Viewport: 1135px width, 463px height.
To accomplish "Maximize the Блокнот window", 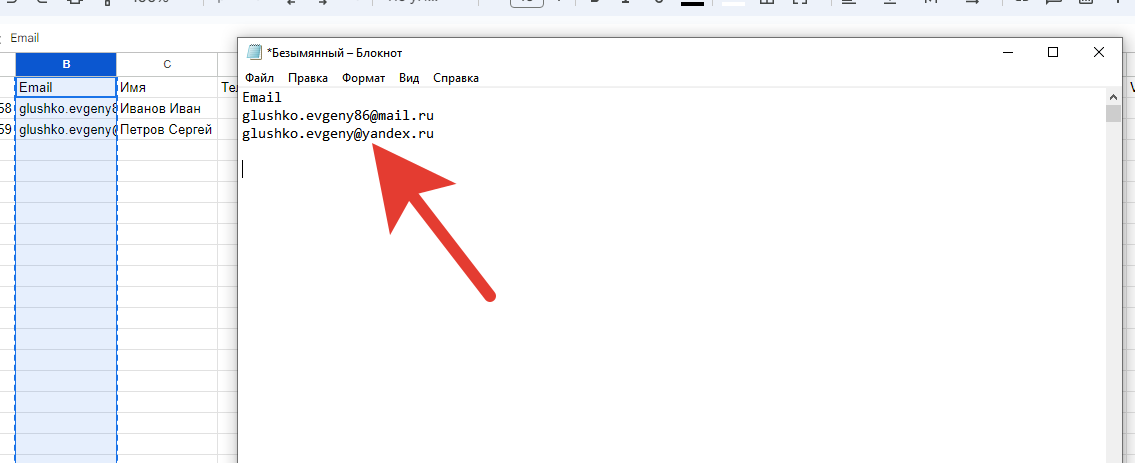I will tap(1053, 52).
